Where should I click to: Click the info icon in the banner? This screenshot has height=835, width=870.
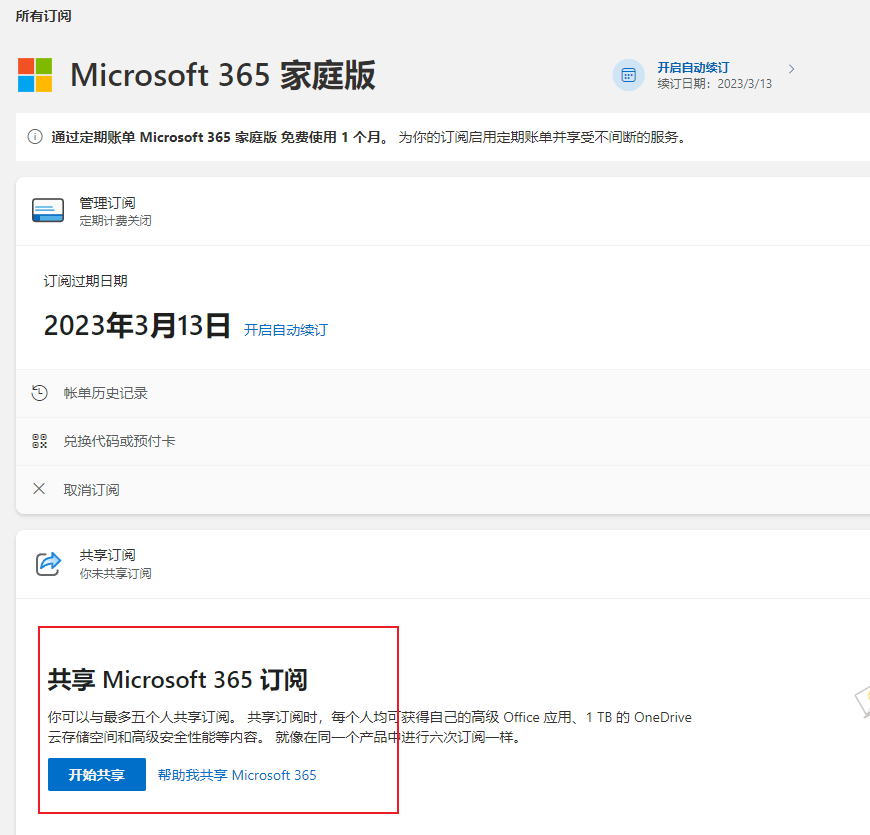(x=35, y=137)
